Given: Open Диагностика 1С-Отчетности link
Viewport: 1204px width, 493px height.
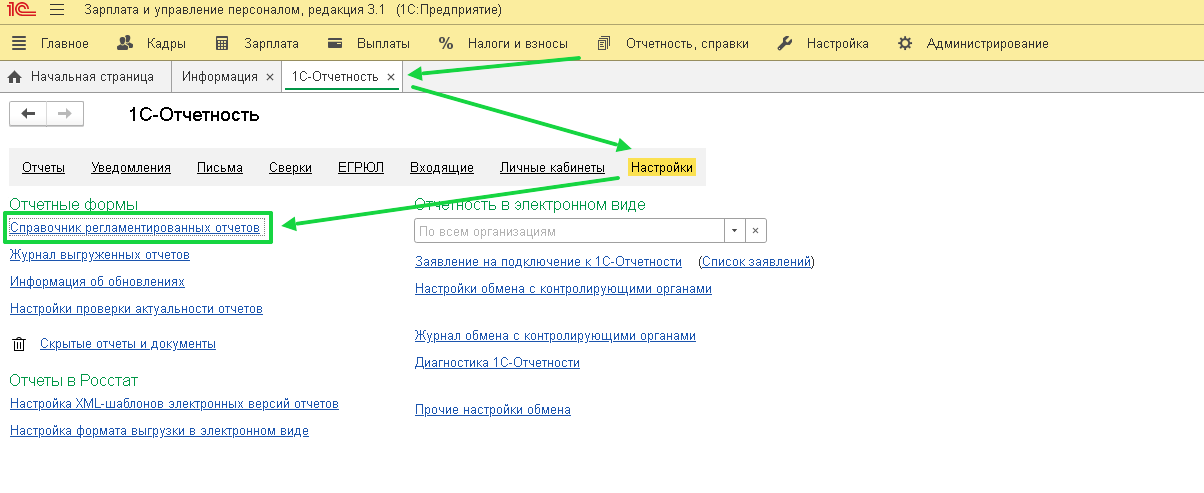Looking at the screenshot, I should point(497,363).
